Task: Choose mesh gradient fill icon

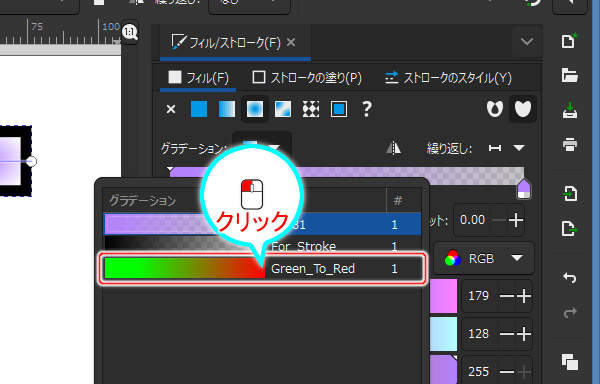Action: point(283,109)
